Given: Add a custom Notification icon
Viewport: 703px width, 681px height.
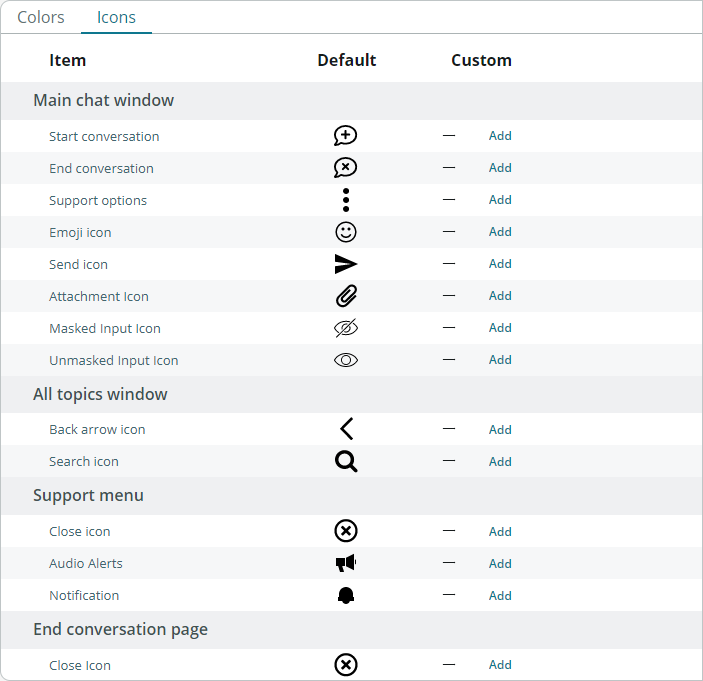Looking at the screenshot, I should 500,595.
